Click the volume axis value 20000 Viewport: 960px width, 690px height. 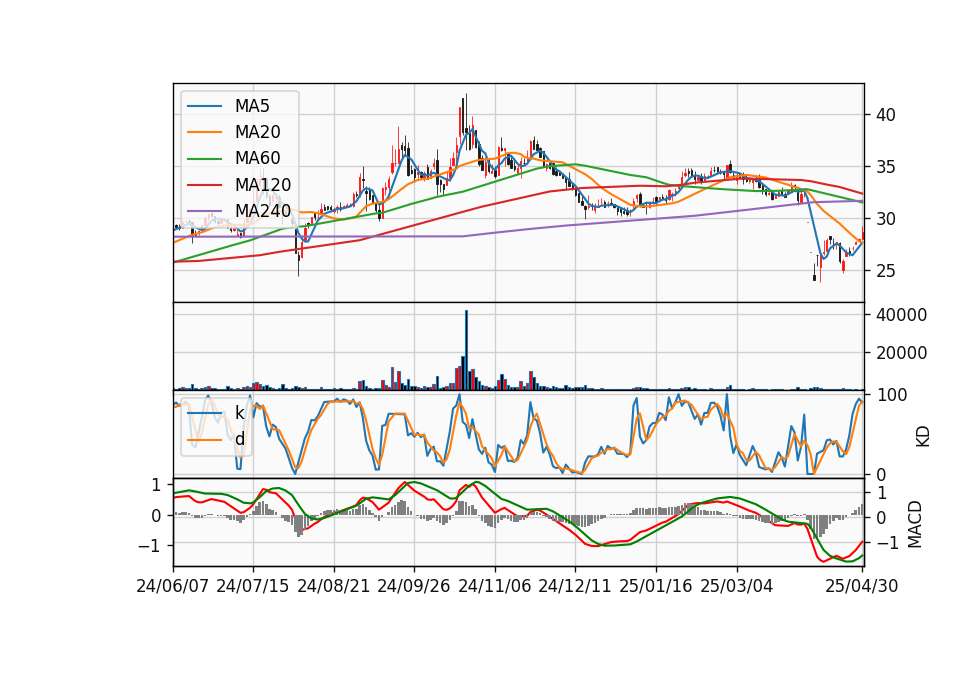click(x=902, y=353)
